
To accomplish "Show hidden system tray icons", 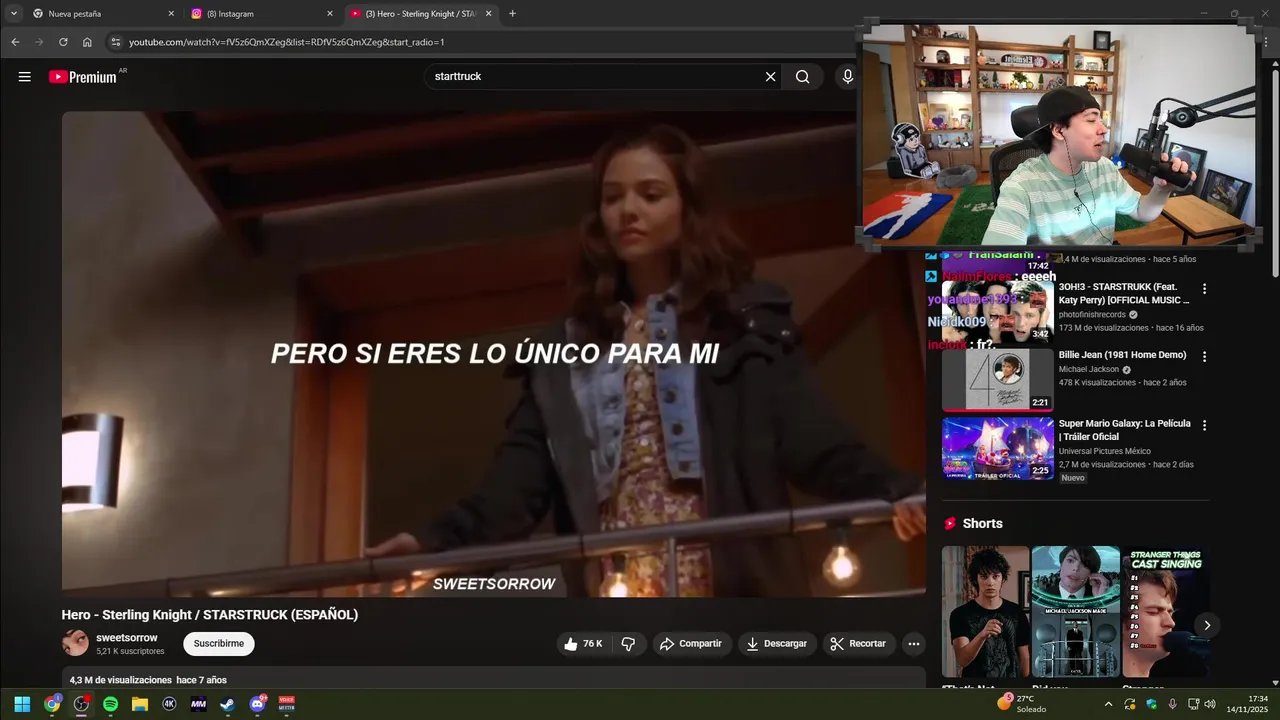I will click(1108, 704).
